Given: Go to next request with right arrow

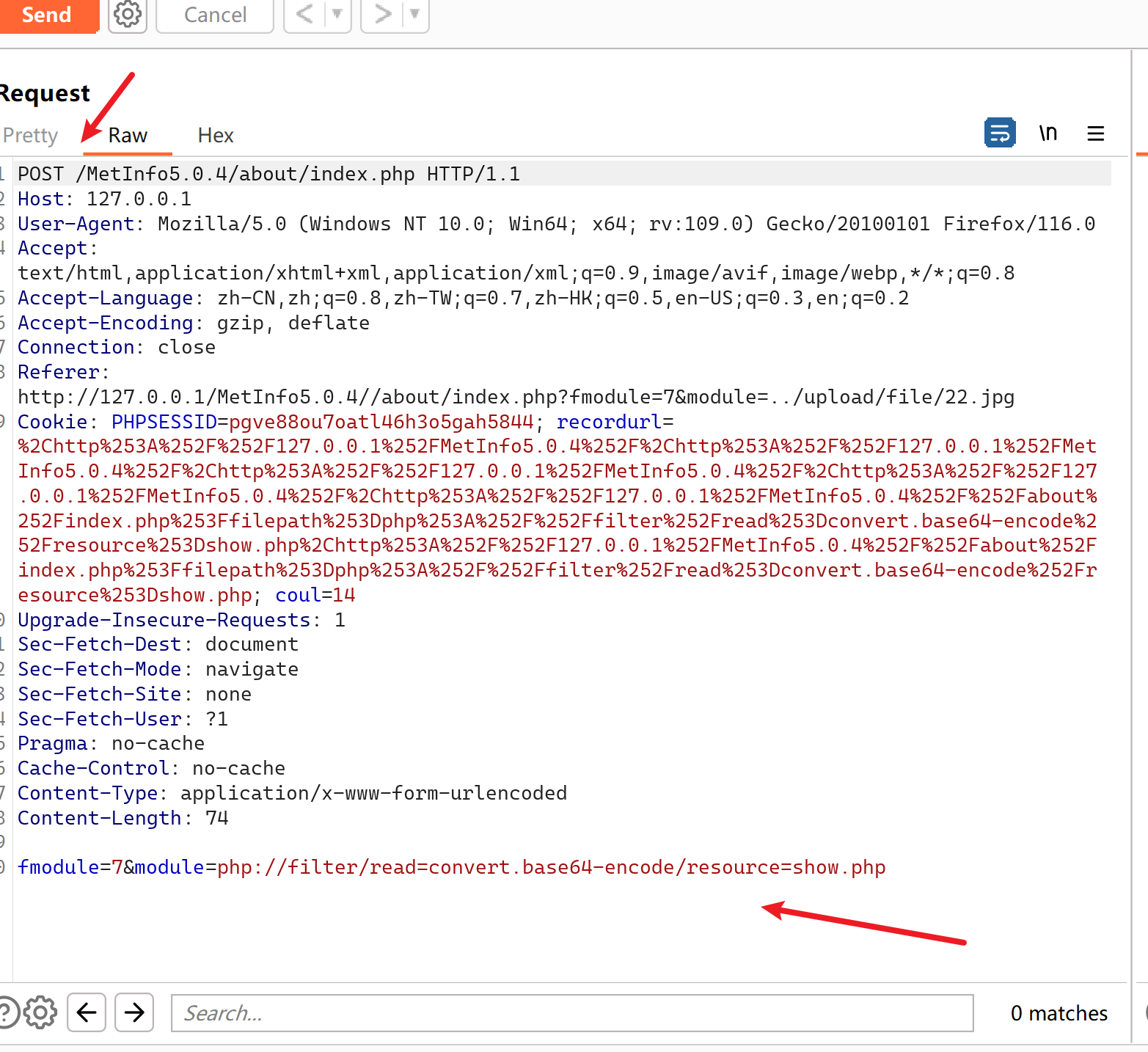Looking at the screenshot, I should click(x=382, y=15).
